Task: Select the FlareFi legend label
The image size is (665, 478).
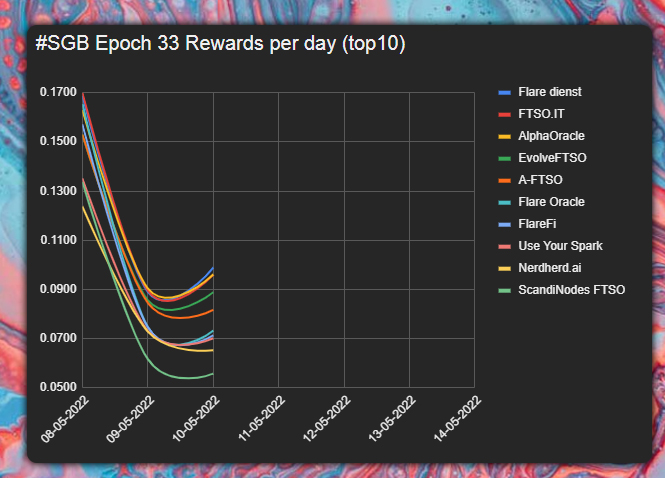Action: pos(537,224)
